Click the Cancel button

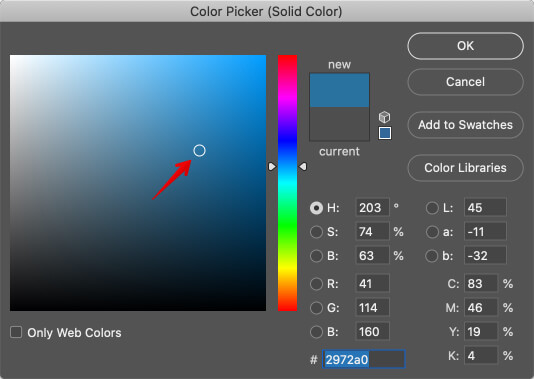(x=465, y=82)
